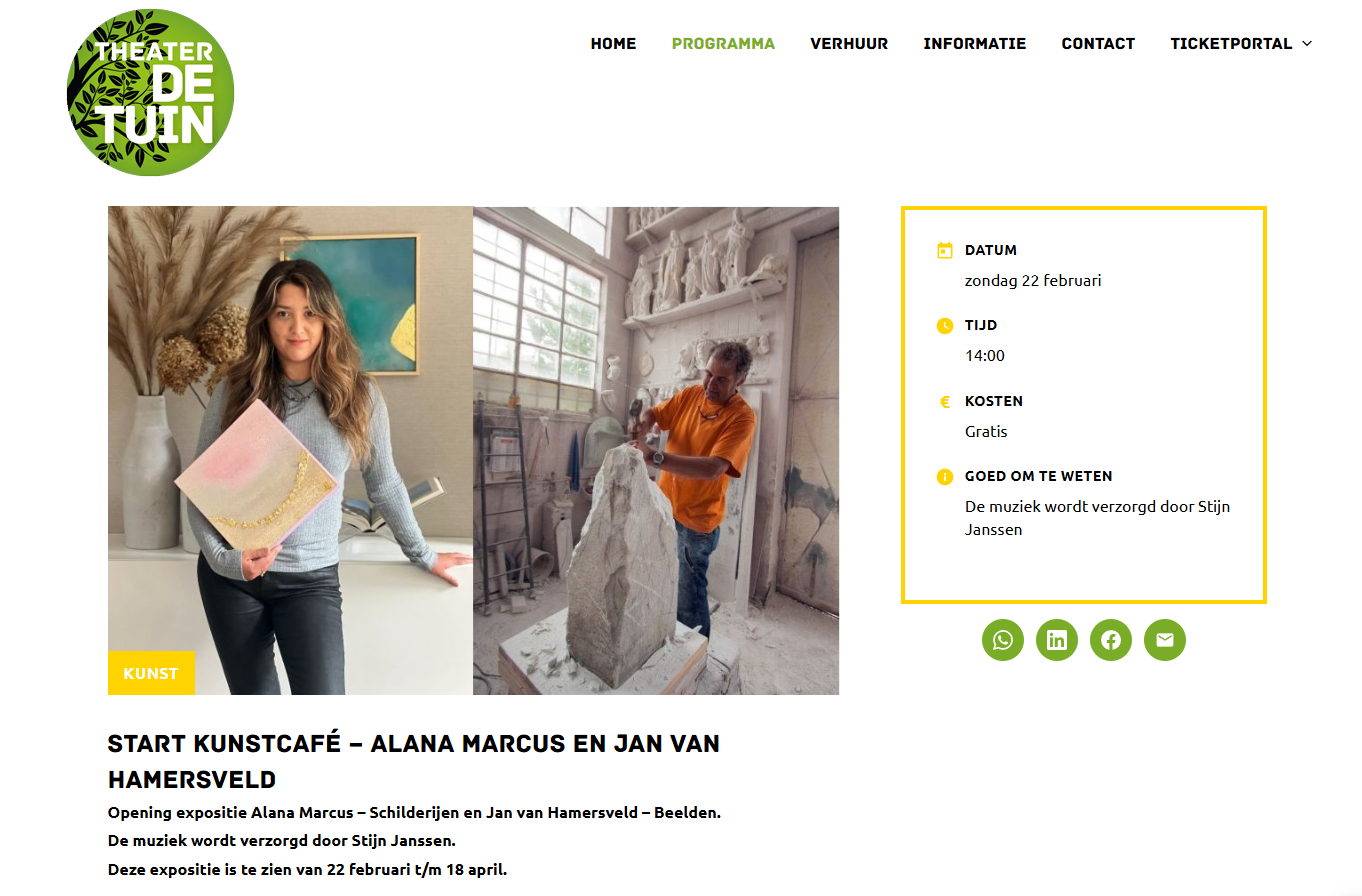Click the Theater De Tuin logo
The height and width of the screenshot is (896, 1362).
(151, 92)
